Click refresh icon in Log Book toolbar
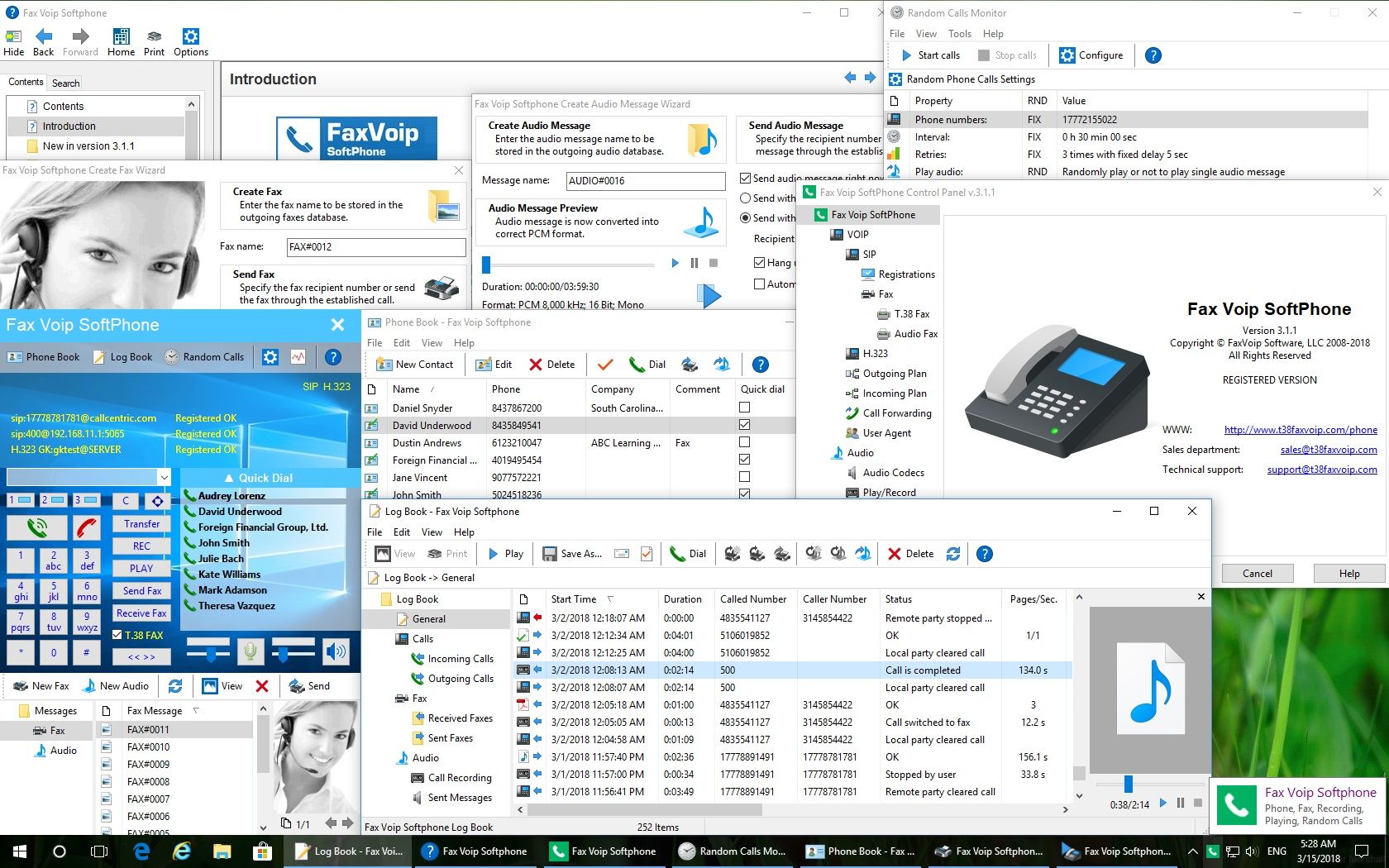 pyautogui.click(x=953, y=554)
